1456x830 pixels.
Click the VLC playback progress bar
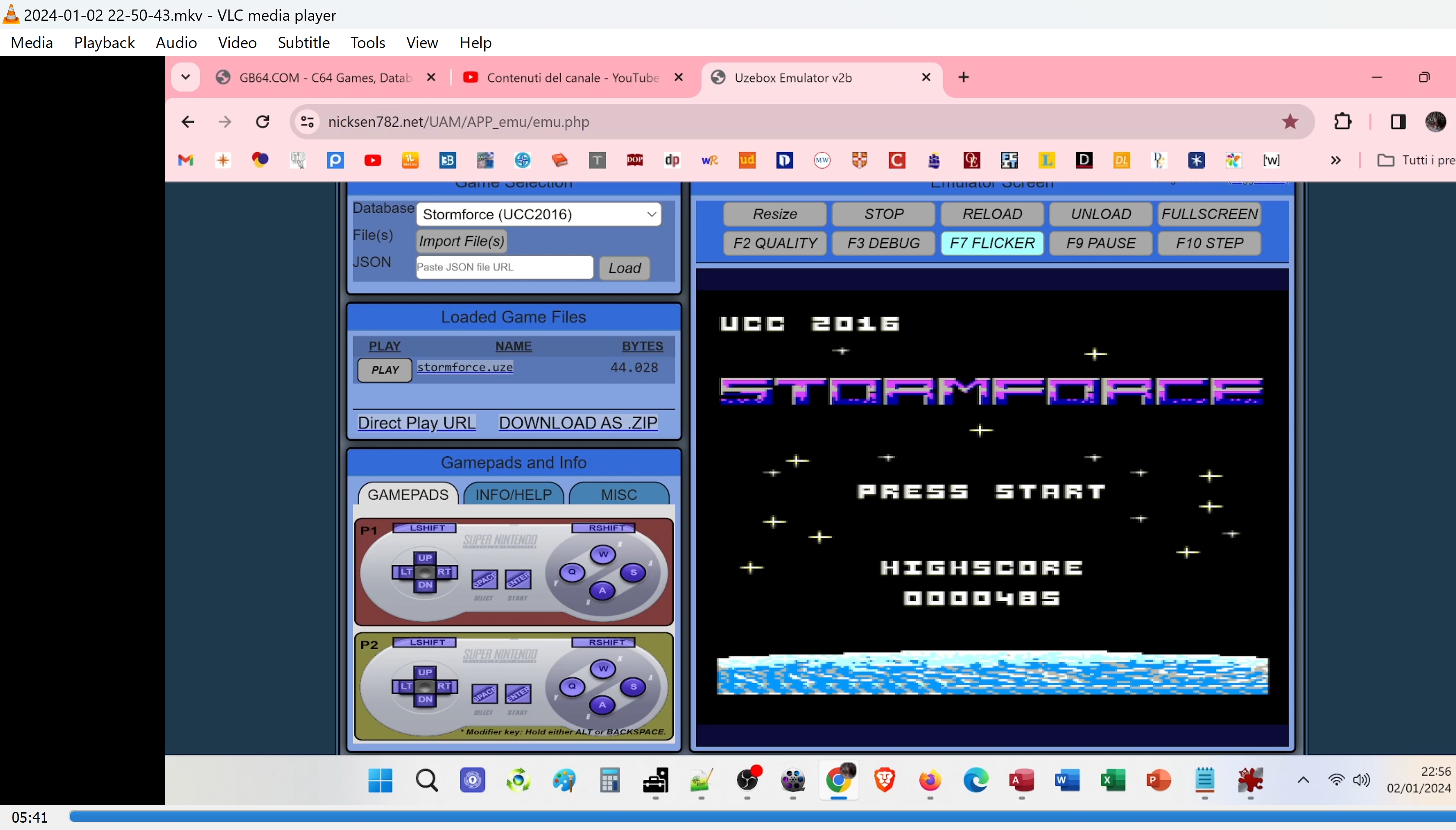pyautogui.click(x=762, y=817)
